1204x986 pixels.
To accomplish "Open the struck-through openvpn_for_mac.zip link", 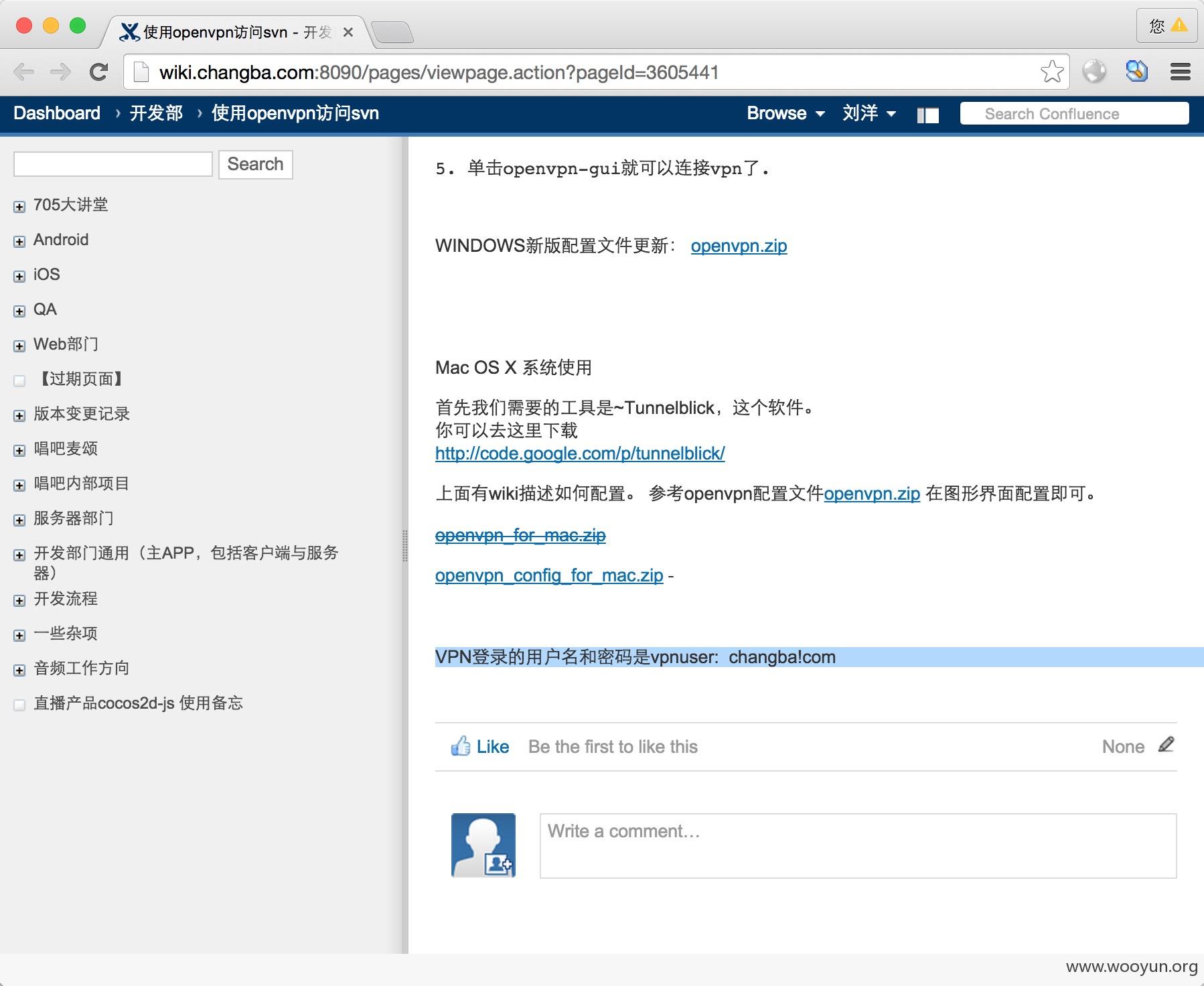I will (520, 535).
